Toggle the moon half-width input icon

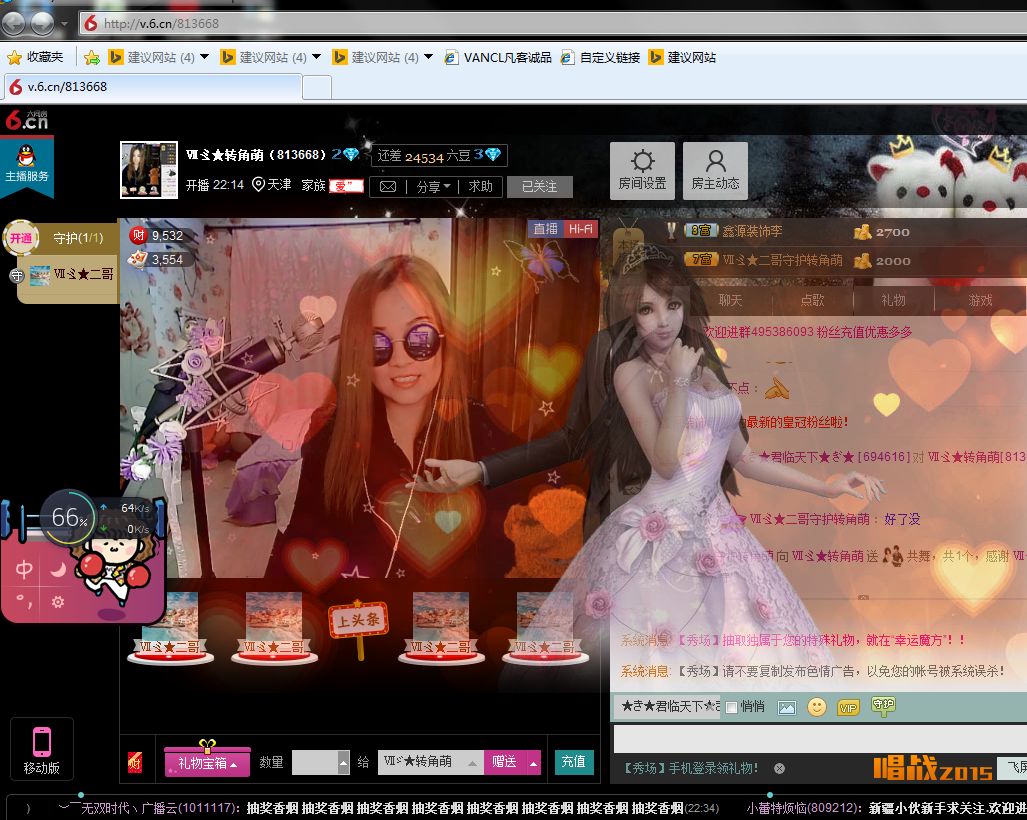coord(58,569)
